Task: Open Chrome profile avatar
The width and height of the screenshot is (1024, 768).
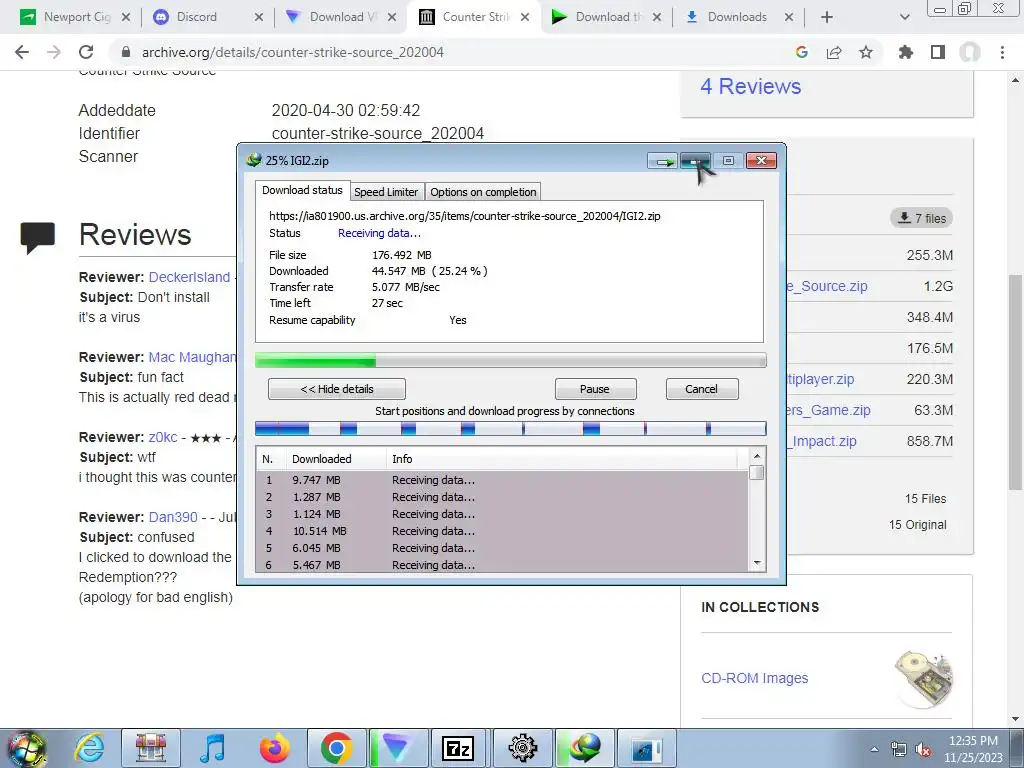Action: point(970,52)
